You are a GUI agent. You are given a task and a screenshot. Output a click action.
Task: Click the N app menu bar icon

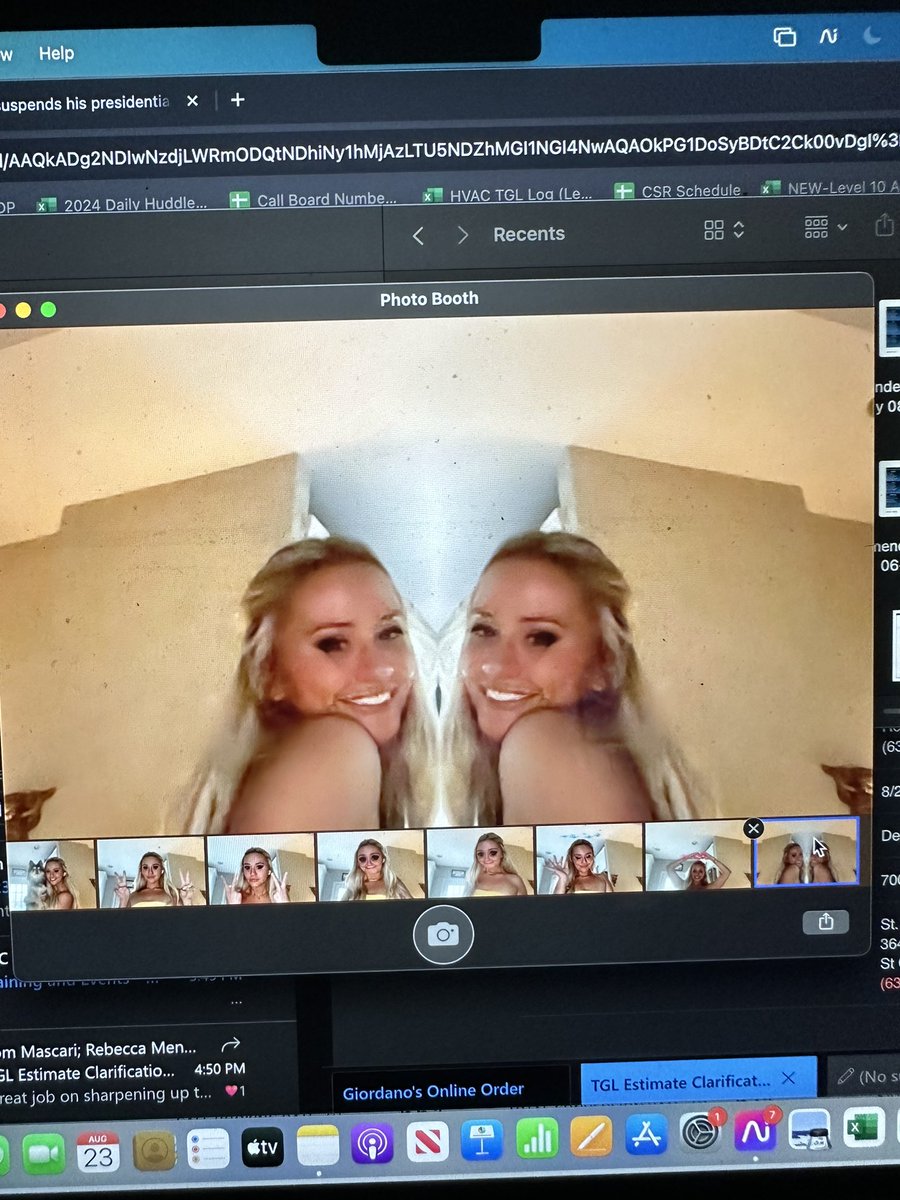pyautogui.click(x=828, y=36)
